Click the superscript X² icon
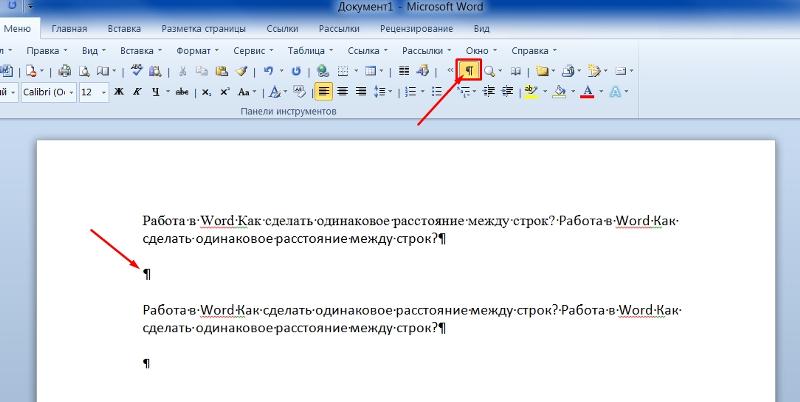This screenshot has height=402, width=800. [225, 92]
